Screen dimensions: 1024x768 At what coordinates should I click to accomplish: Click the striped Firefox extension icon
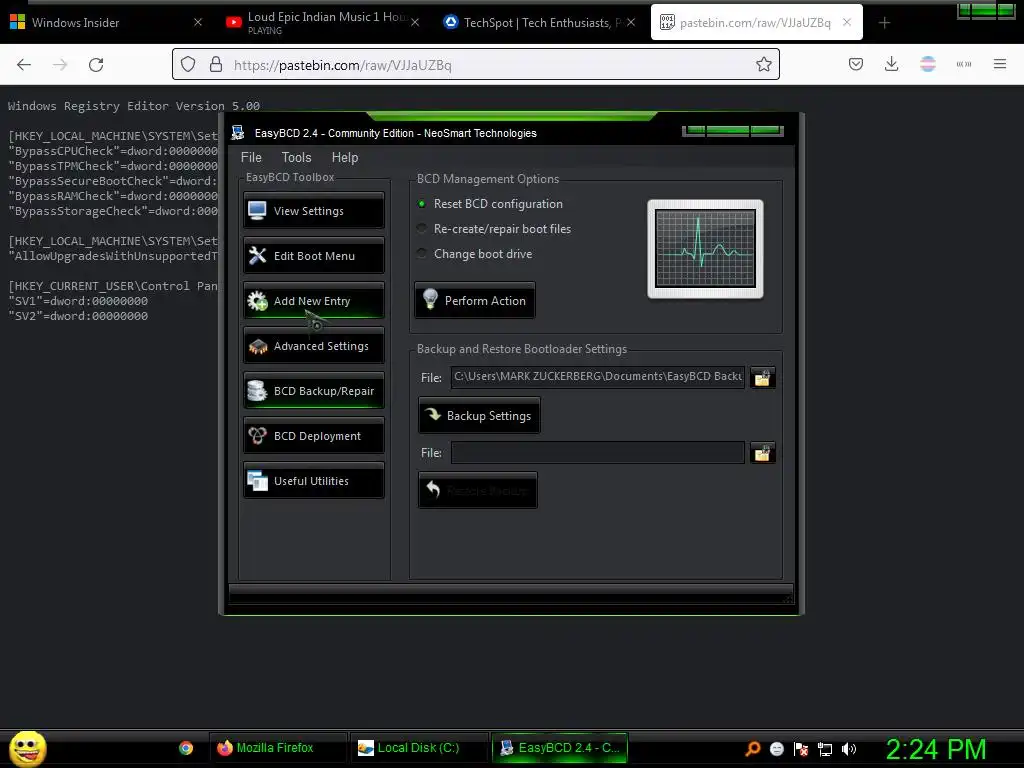tap(928, 64)
